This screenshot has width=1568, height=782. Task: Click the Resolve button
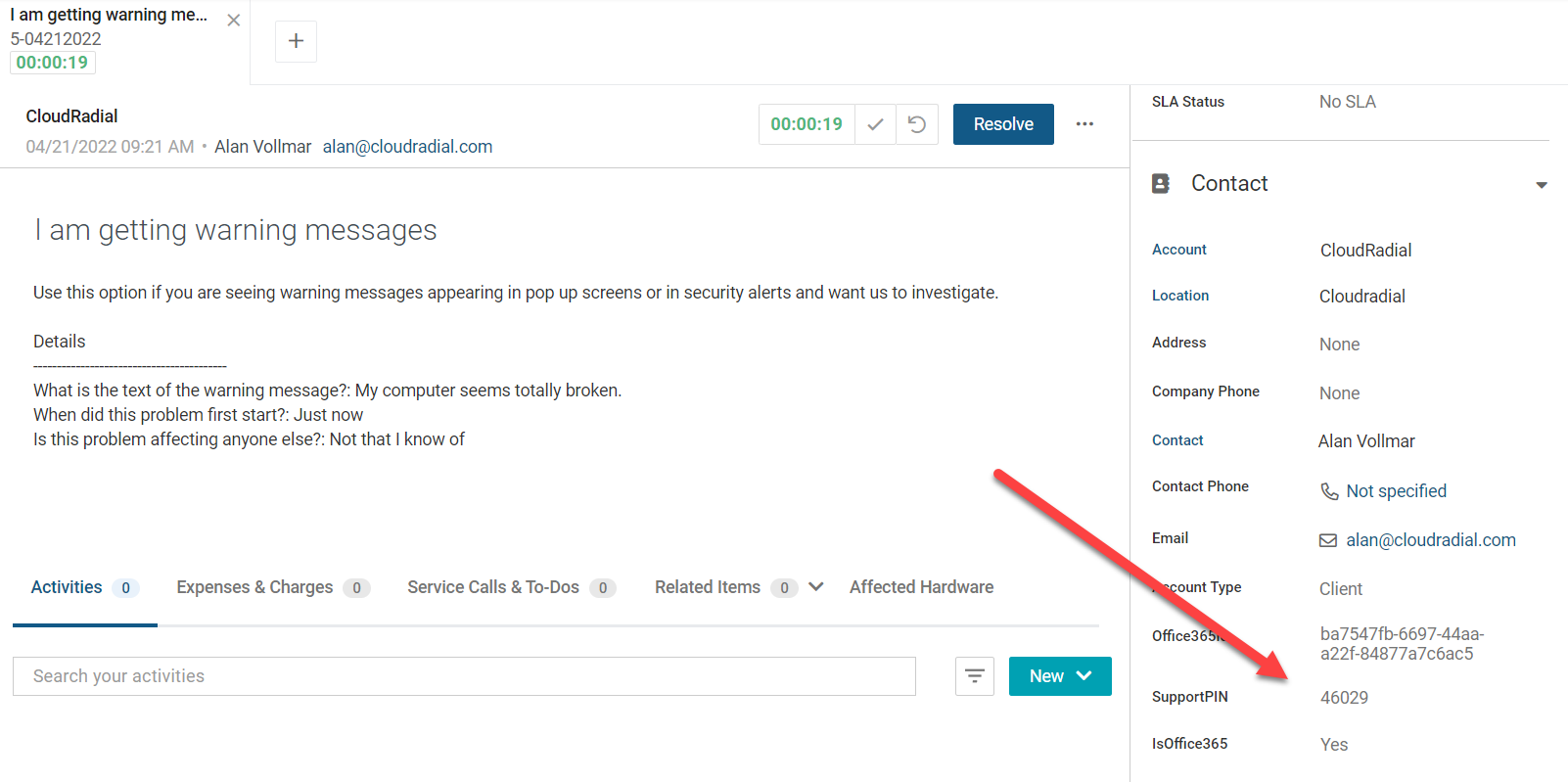pyautogui.click(x=1003, y=124)
